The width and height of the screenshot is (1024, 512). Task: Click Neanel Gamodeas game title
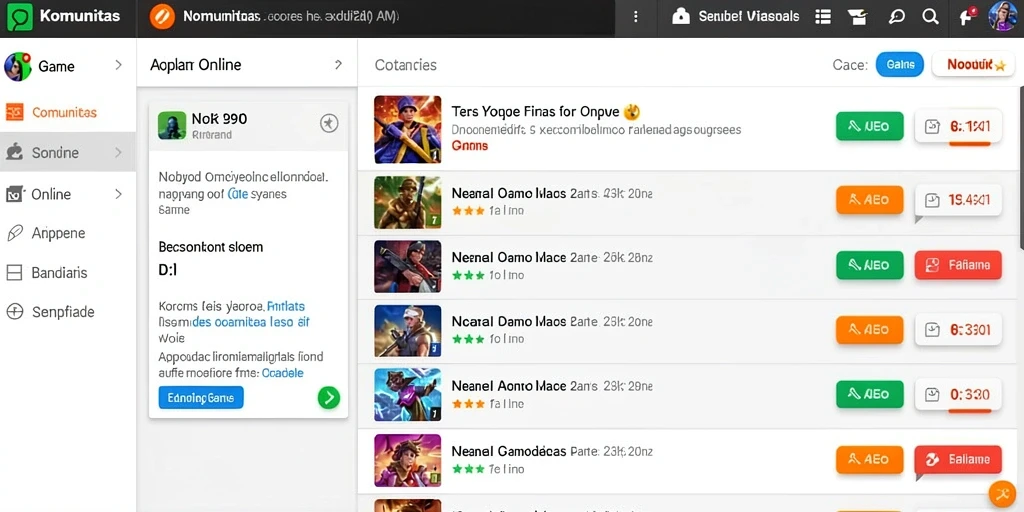click(509, 451)
